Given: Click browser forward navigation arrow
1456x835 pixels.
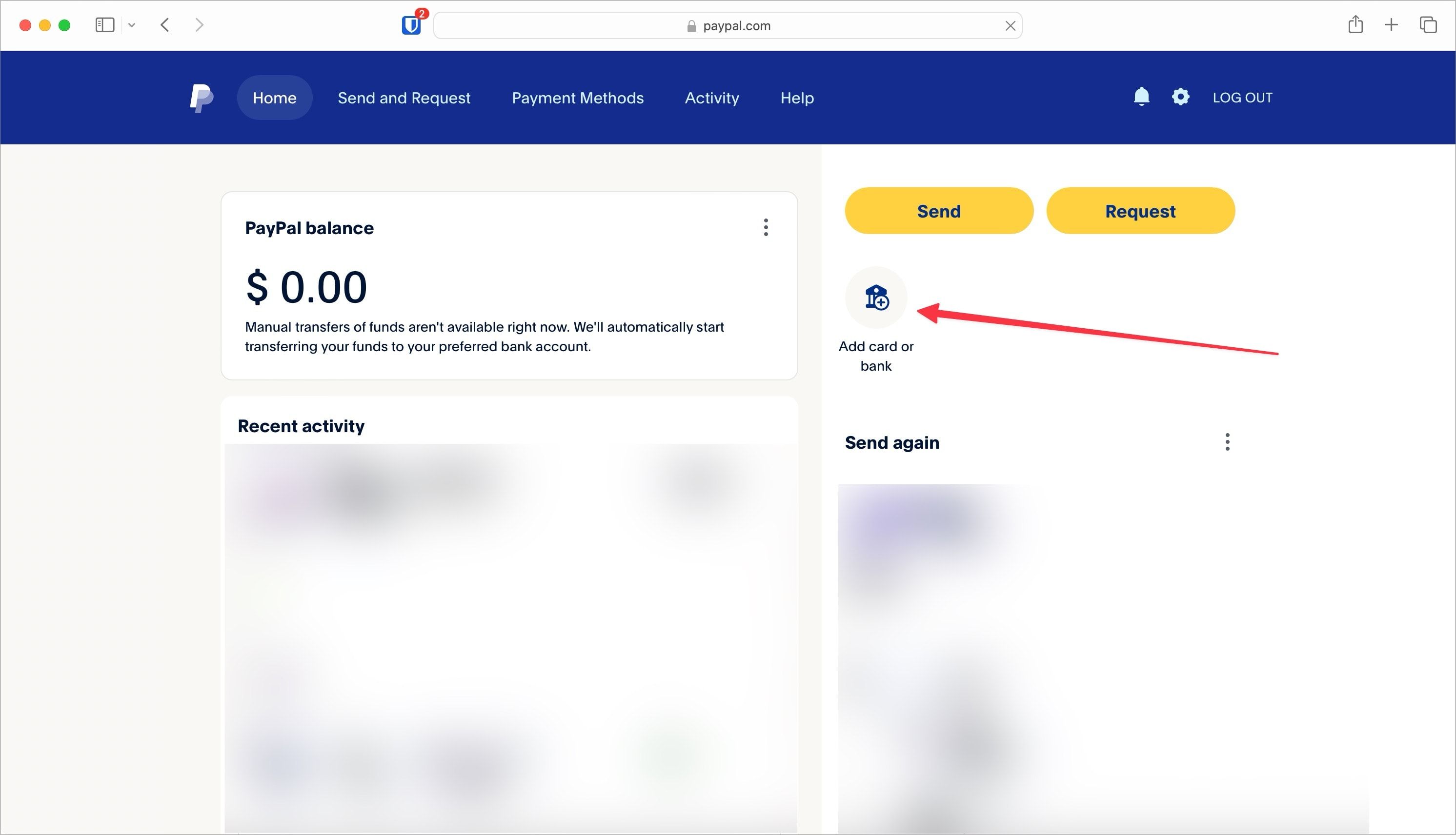Looking at the screenshot, I should (x=200, y=25).
